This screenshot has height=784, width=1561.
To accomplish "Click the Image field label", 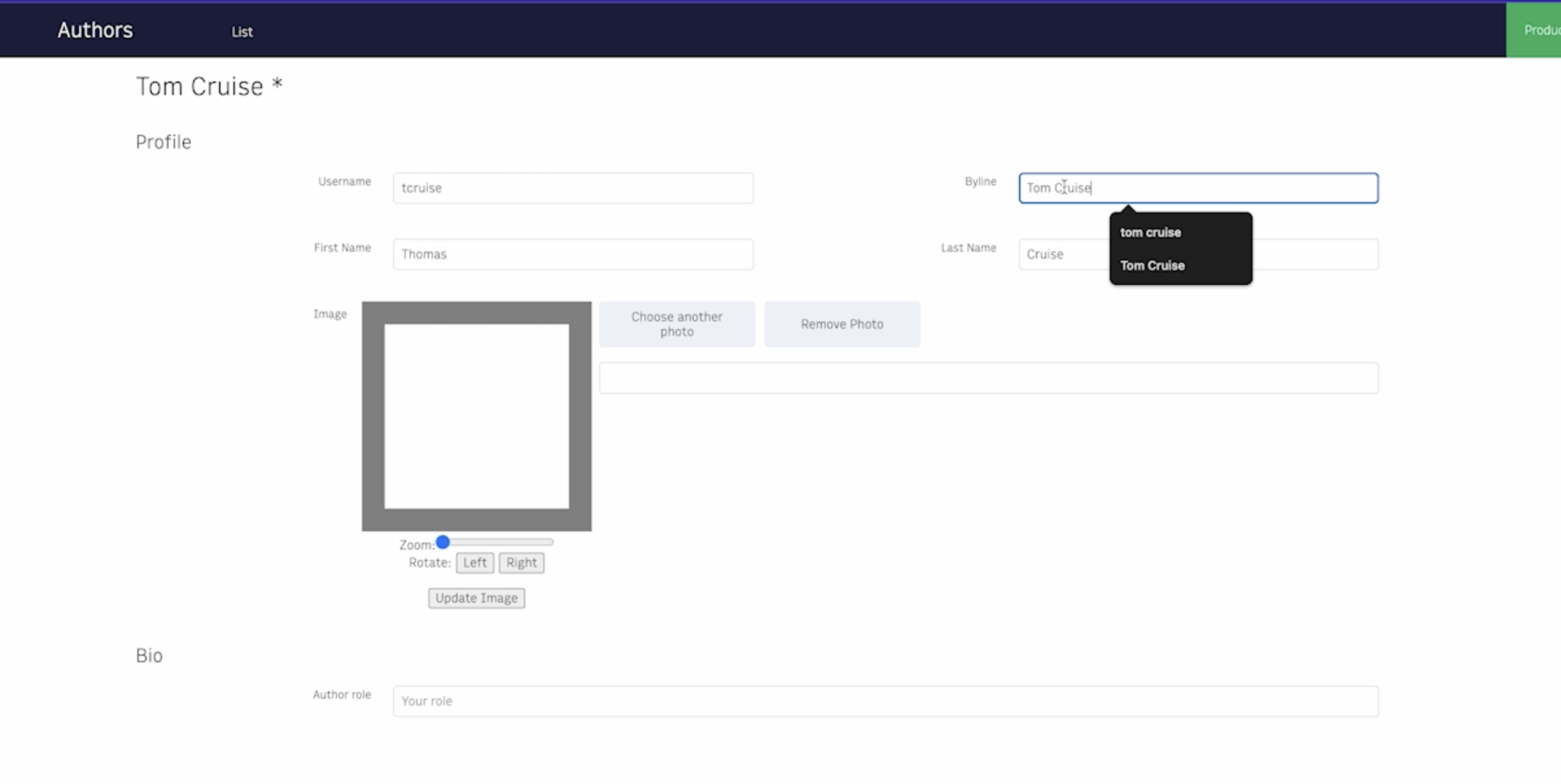I will click(330, 314).
